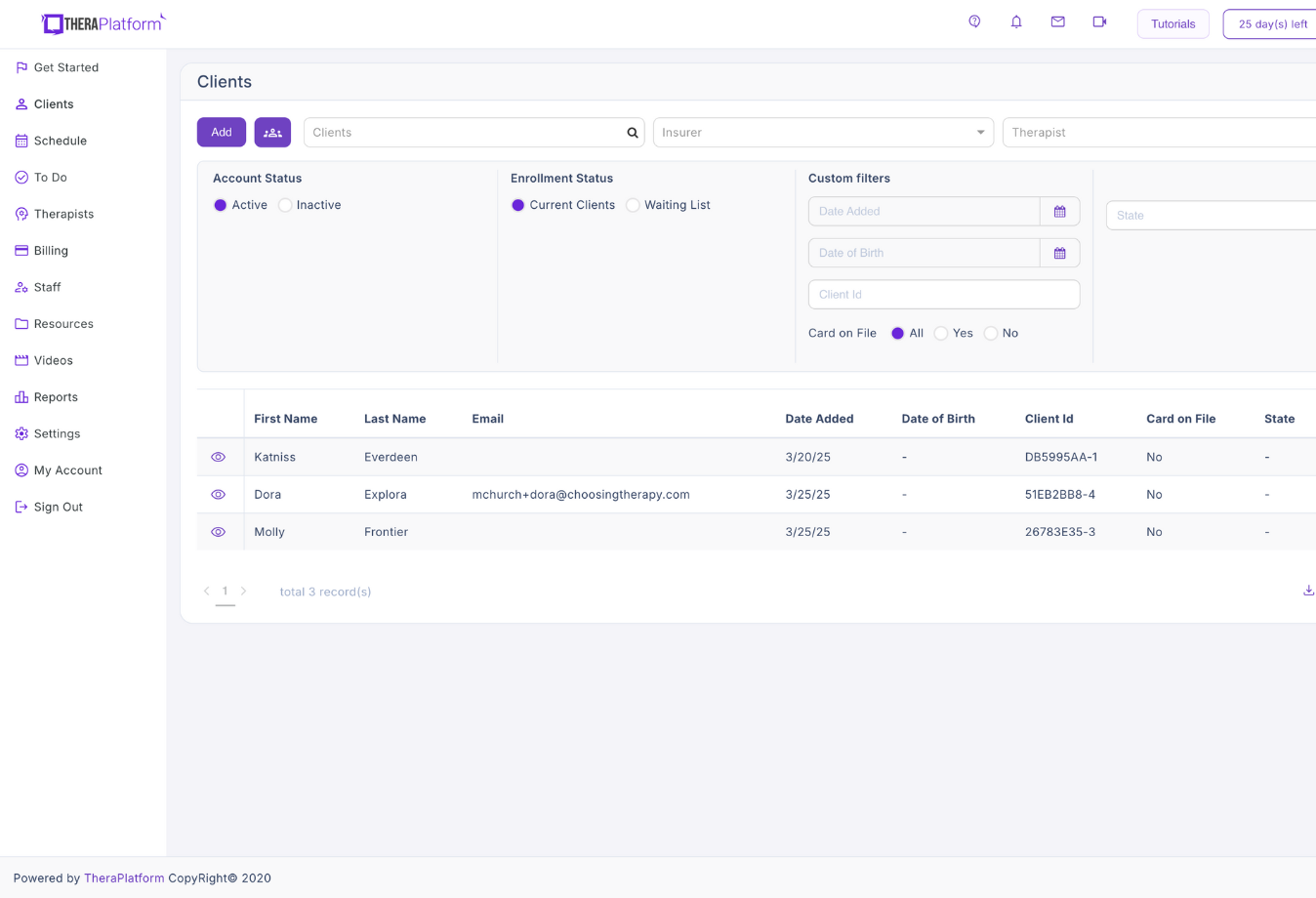Select Active account status

click(x=221, y=205)
